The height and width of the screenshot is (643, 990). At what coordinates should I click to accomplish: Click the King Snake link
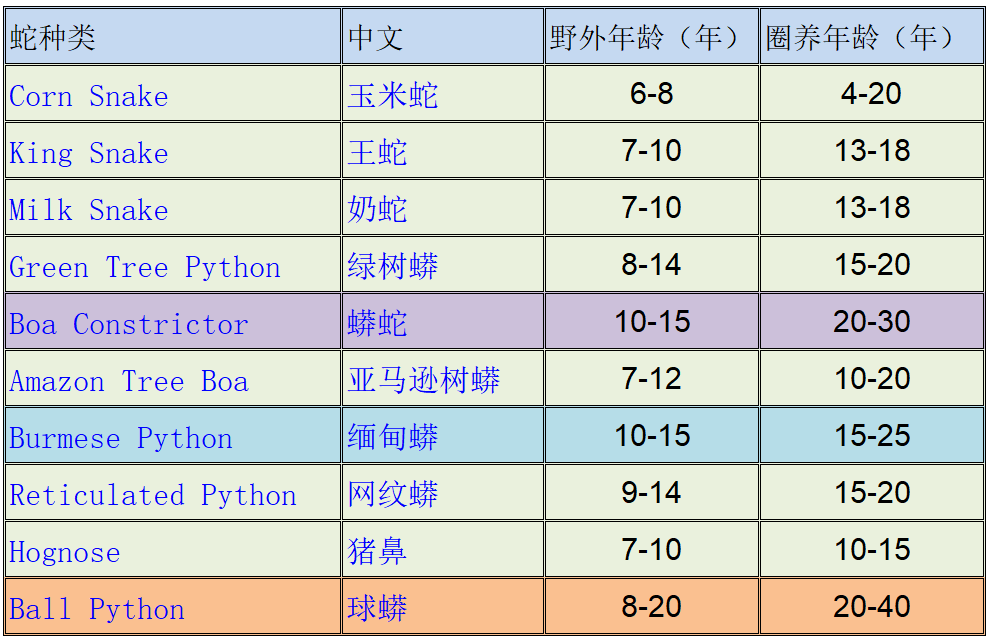coord(89,153)
